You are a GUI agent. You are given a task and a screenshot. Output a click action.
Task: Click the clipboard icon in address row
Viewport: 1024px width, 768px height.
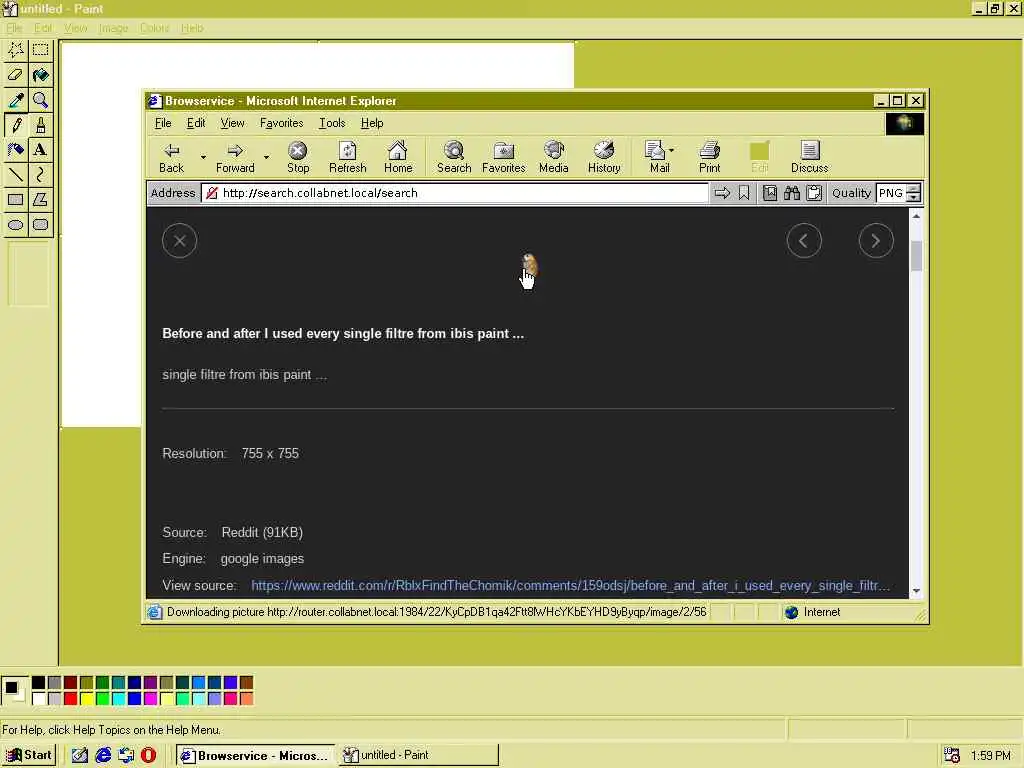pyautogui.click(x=814, y=193)
